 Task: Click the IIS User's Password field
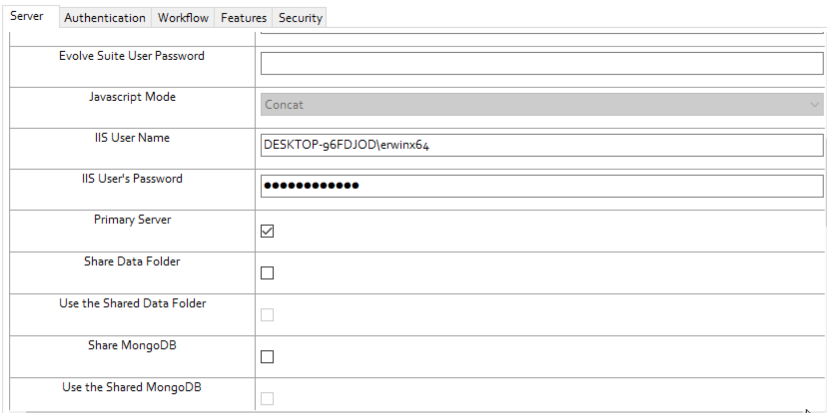pyautogui.click(x=541, y=186)
